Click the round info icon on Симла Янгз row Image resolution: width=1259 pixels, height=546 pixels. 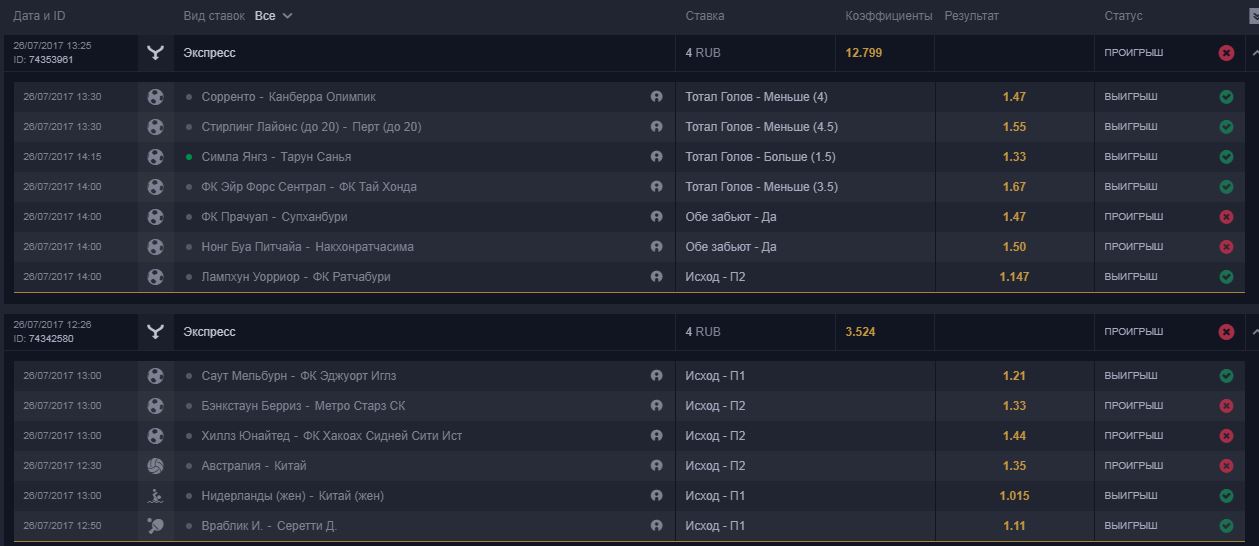tap(656, 157)
